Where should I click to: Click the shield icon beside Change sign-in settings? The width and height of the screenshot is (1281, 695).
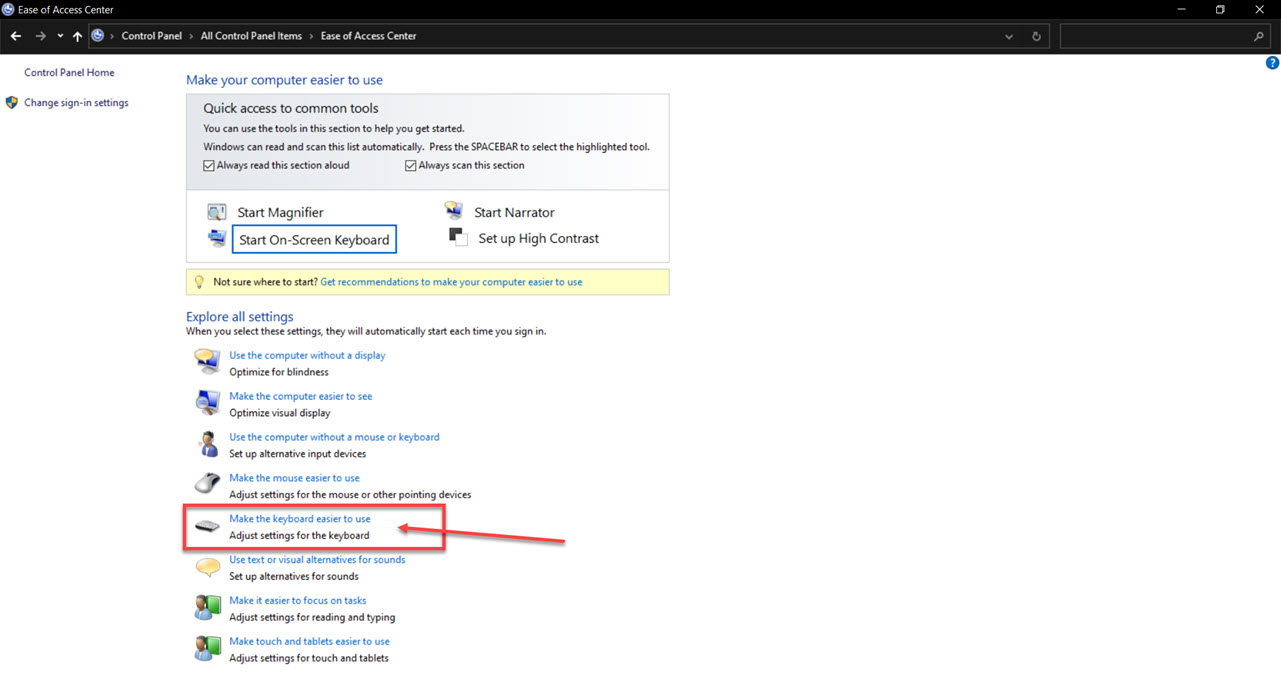(12, 102)
